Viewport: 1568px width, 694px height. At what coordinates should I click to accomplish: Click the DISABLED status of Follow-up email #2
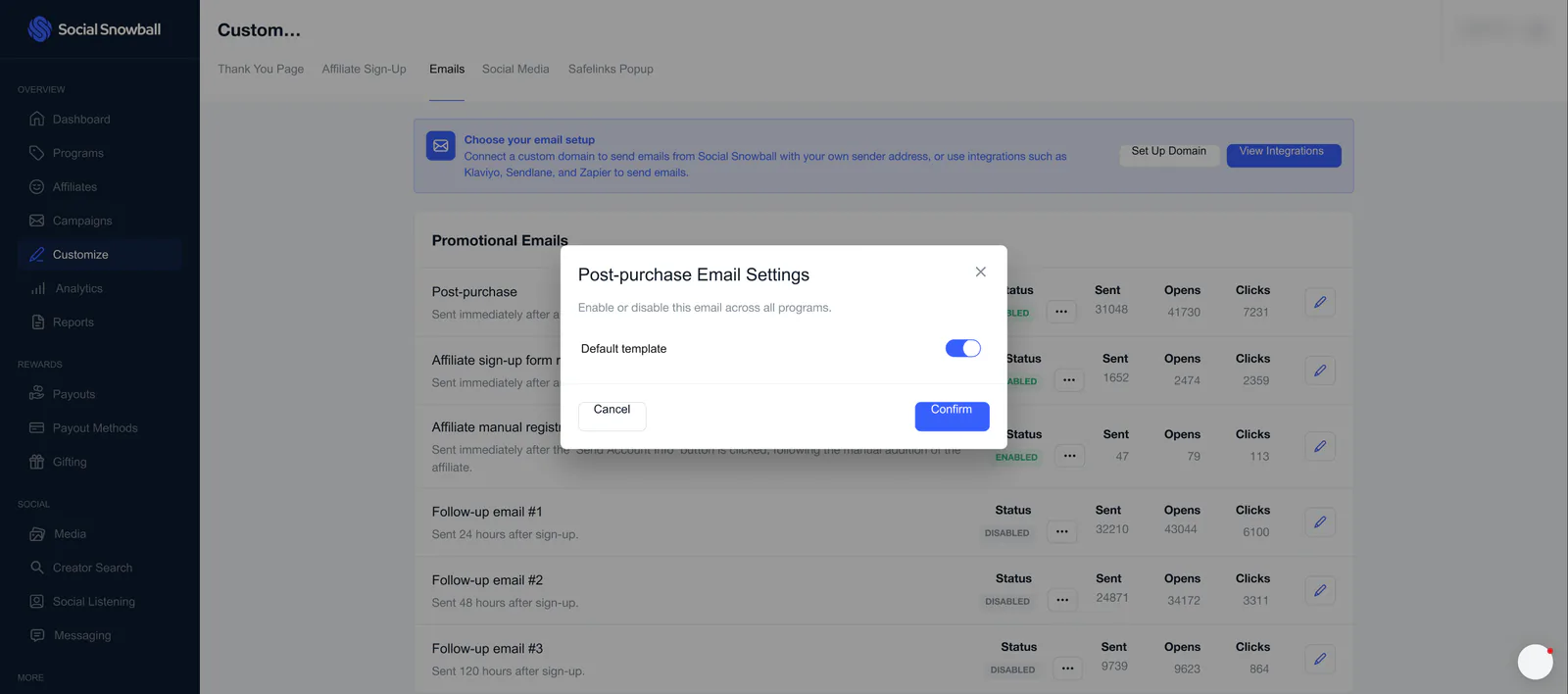pos(1007,602)
